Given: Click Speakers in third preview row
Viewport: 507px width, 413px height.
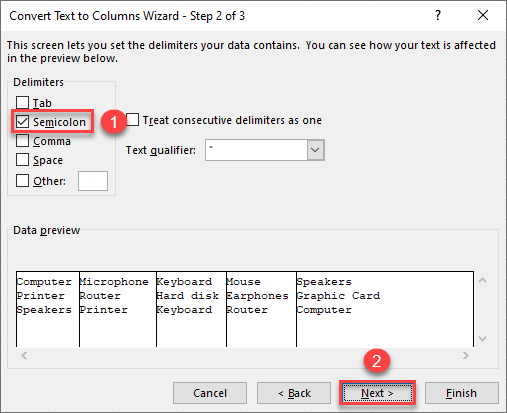Looking at the screenshot, I should pos(44,310).
